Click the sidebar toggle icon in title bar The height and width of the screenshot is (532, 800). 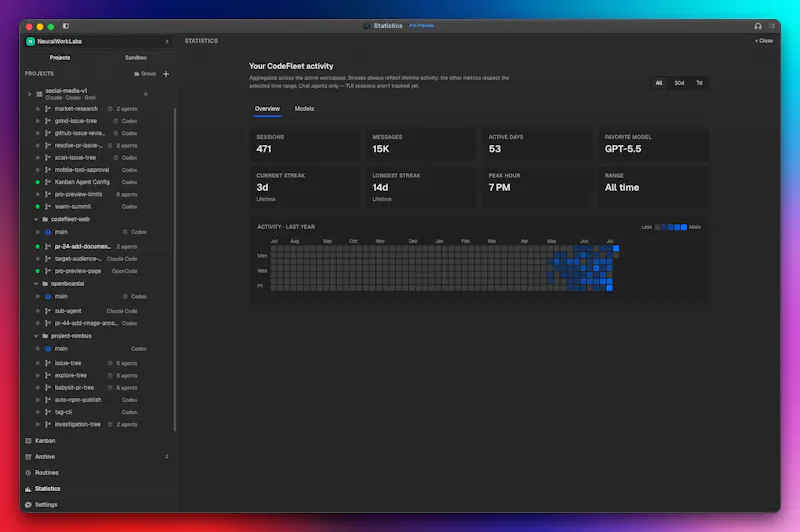(66, 26)
